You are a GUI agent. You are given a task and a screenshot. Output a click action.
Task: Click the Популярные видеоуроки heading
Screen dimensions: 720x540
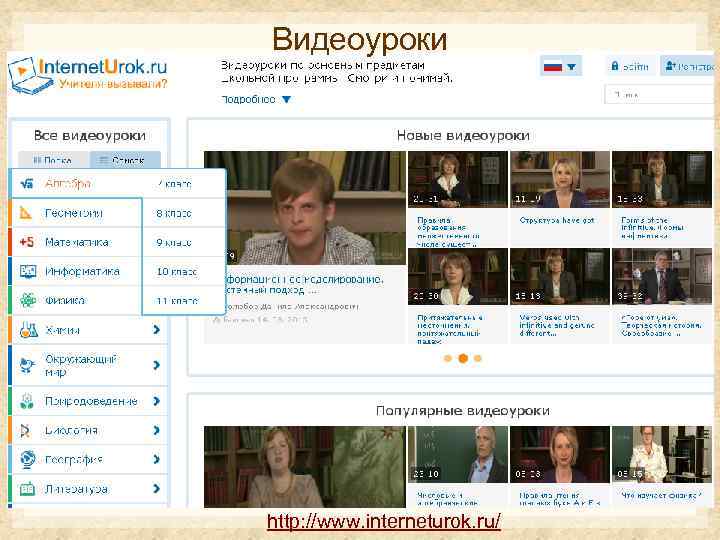pyautogui.click(x=463, y=411)
